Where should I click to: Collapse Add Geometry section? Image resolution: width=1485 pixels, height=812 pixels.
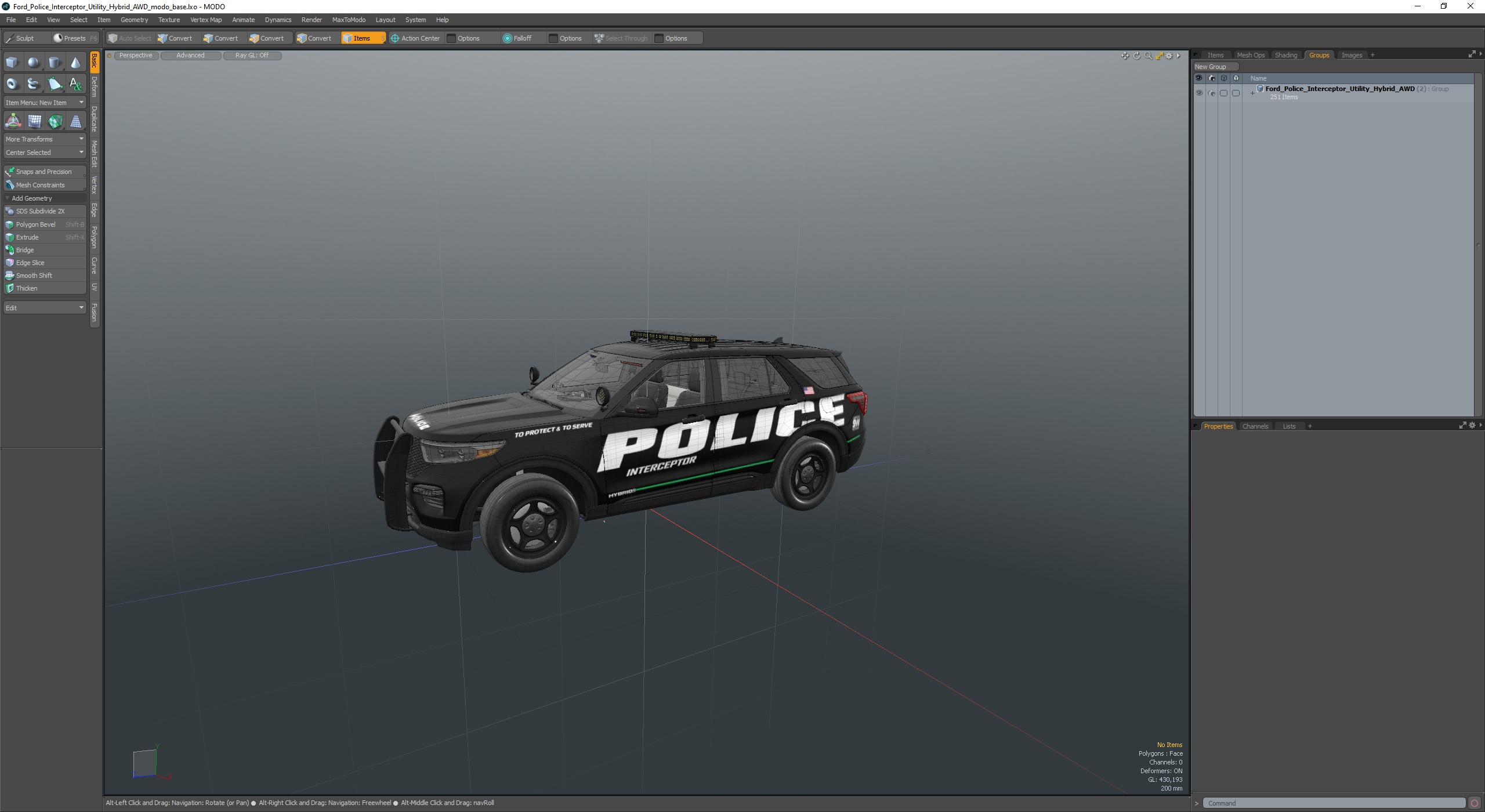(7, 198)
